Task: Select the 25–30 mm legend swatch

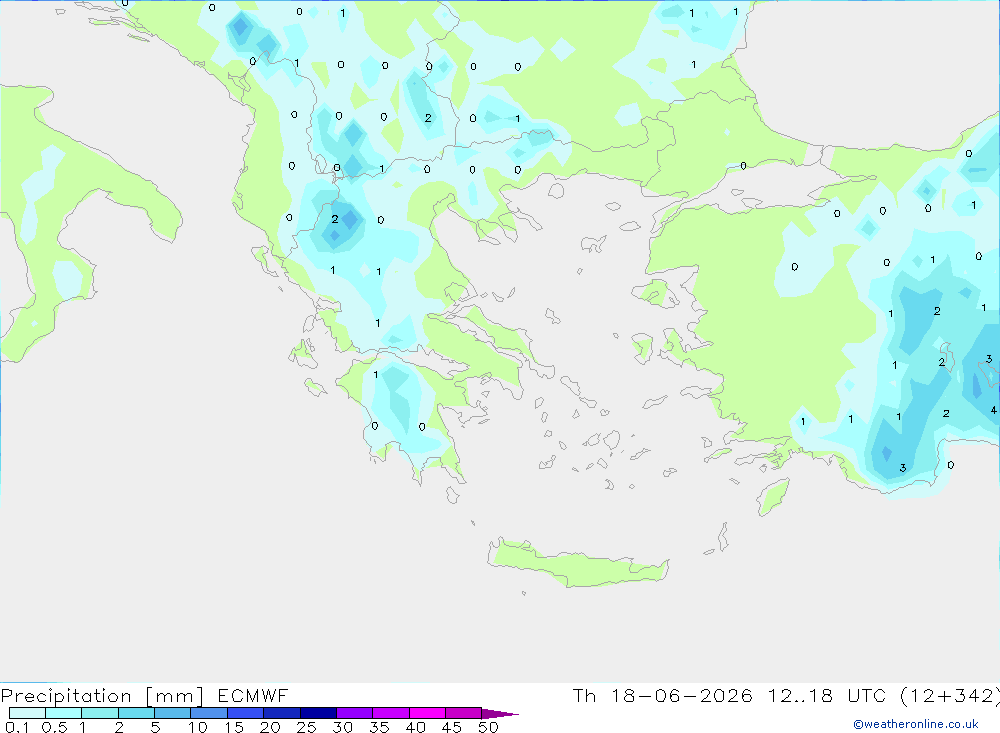Action: click(x=318, y=713)
